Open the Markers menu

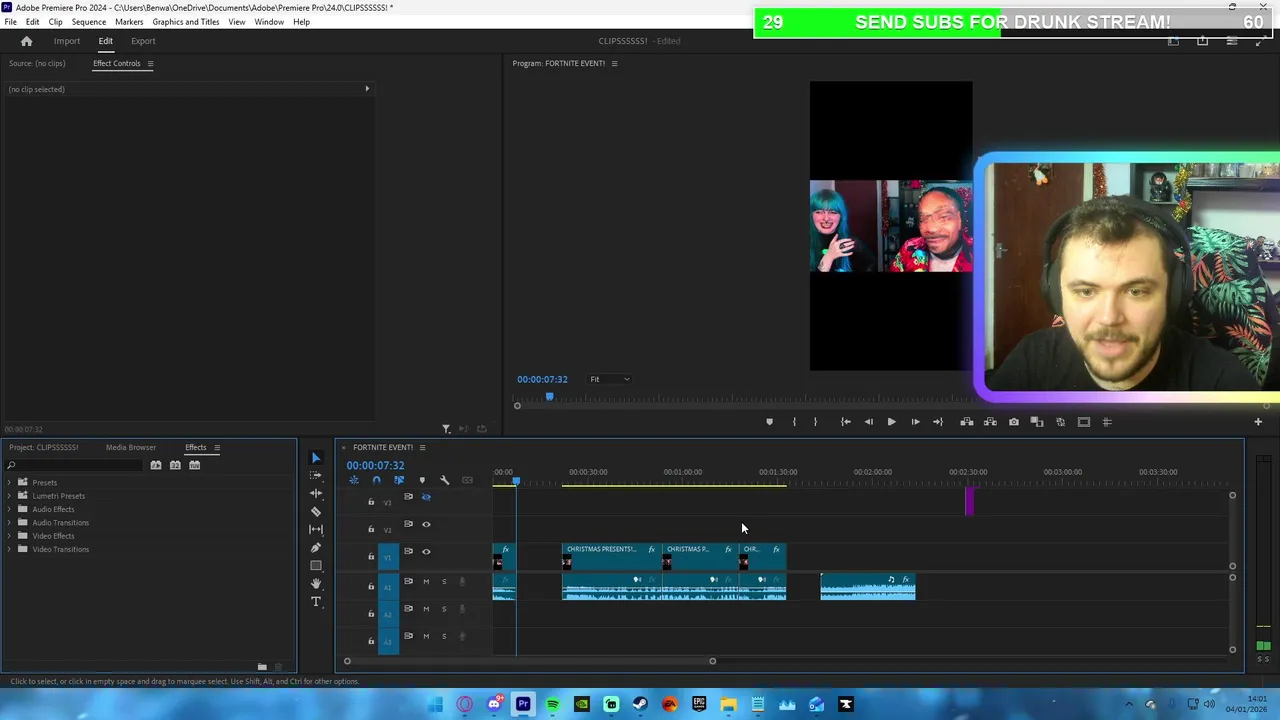(x=129, y=22)
